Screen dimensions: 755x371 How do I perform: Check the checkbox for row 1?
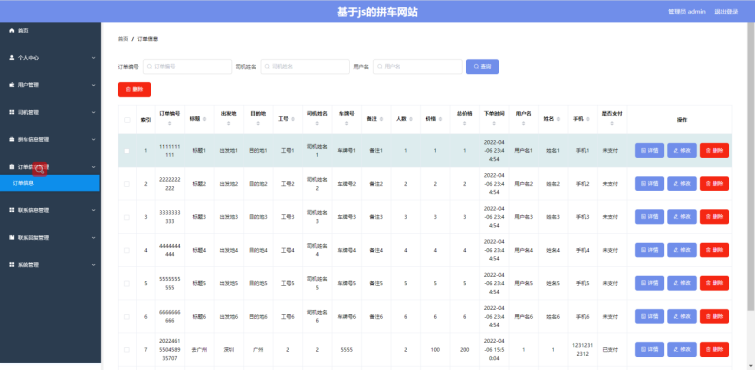coord(127,151)
